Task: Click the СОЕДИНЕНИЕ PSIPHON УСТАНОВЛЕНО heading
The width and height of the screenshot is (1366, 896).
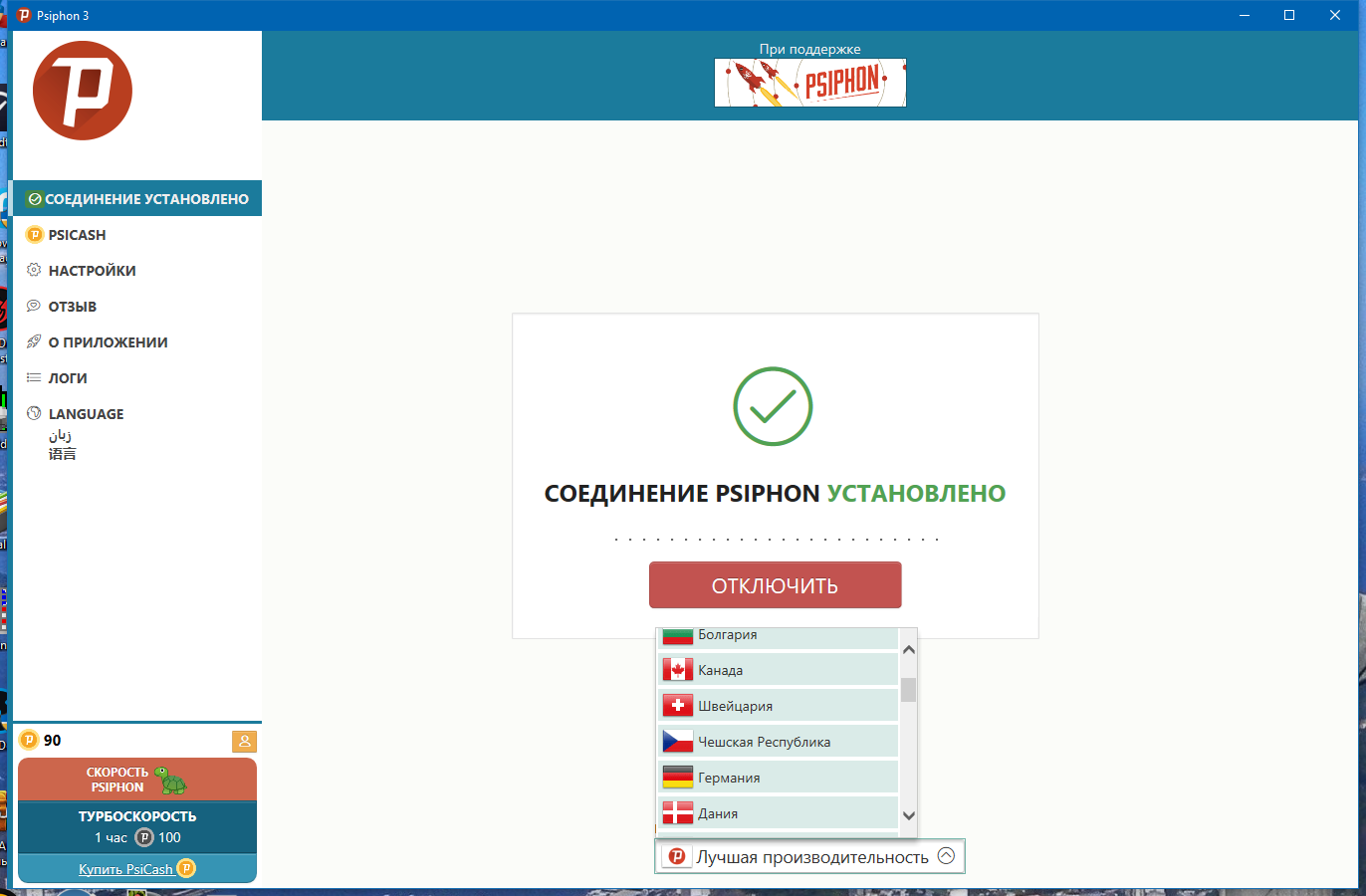Action: click(x=775, y=494)
